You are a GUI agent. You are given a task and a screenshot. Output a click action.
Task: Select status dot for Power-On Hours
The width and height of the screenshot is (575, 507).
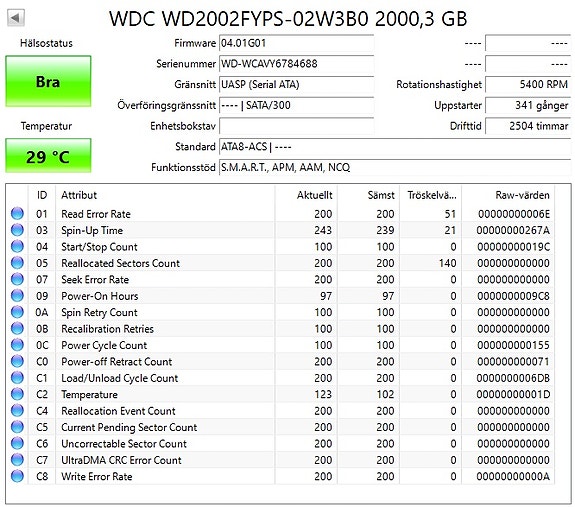[17, 295]
